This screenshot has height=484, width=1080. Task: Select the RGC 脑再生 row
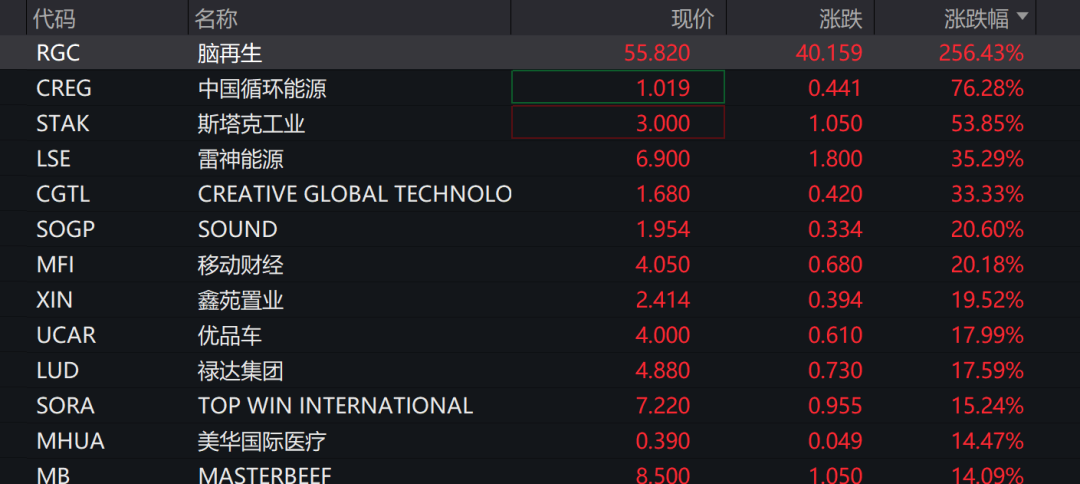coord(540,52)
